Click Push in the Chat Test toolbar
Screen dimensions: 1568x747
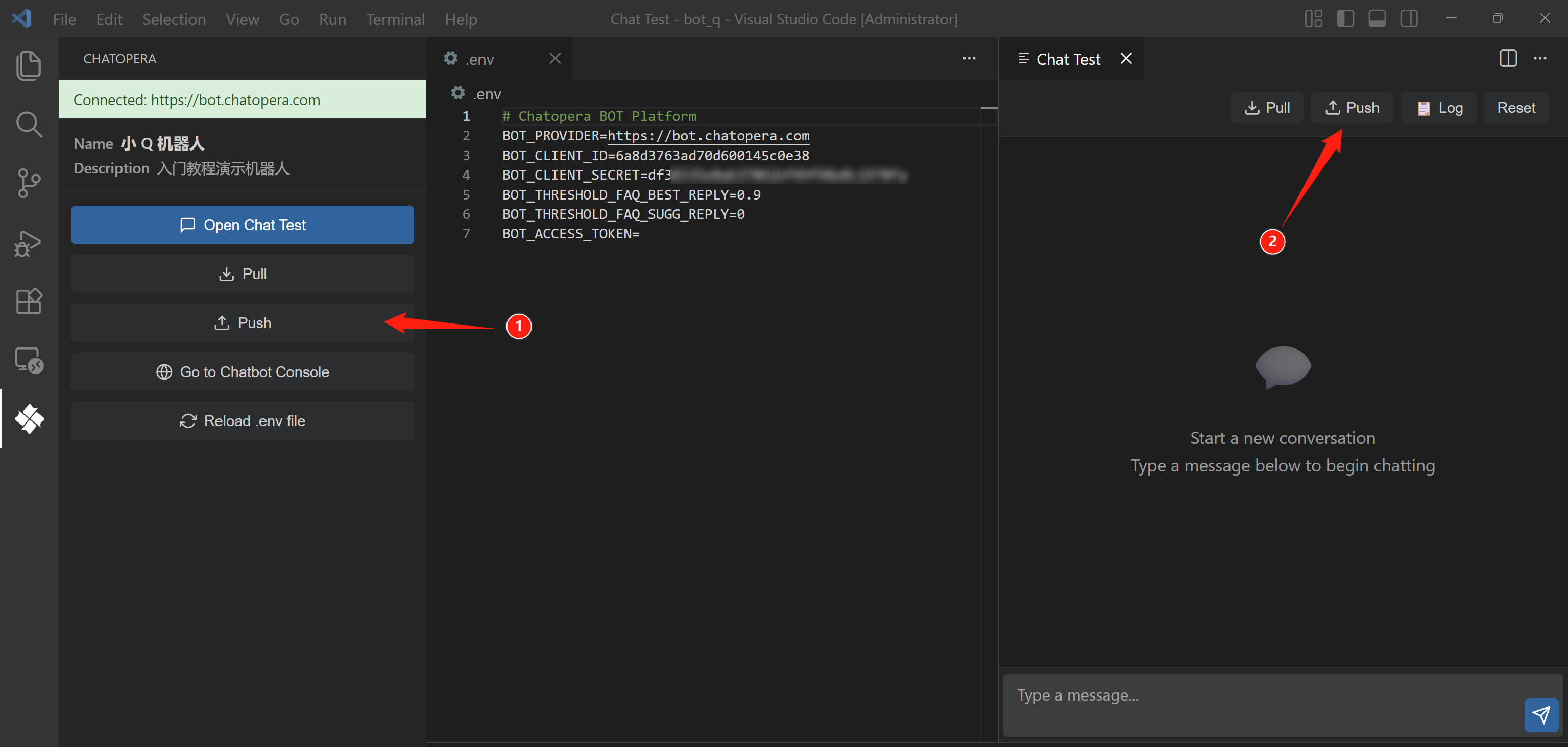coord(1352,108)
